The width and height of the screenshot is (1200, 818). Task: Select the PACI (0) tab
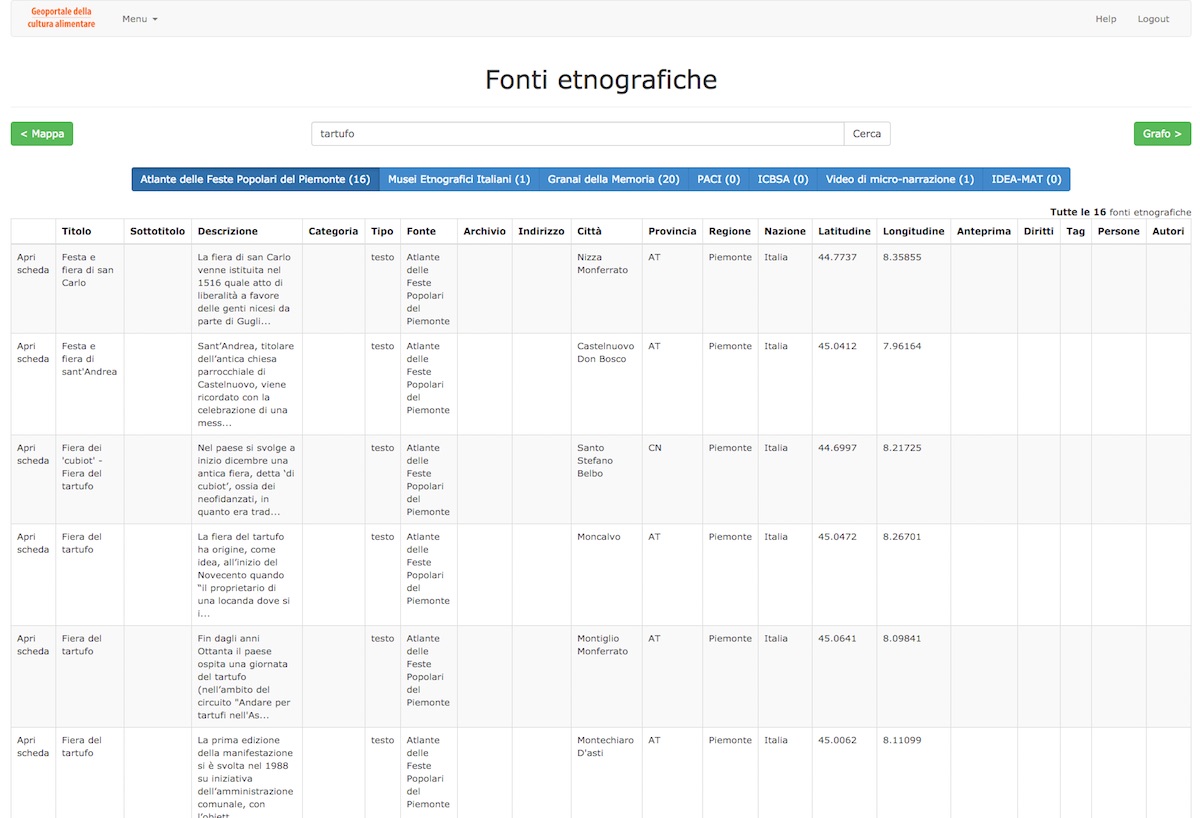point(718,180)
